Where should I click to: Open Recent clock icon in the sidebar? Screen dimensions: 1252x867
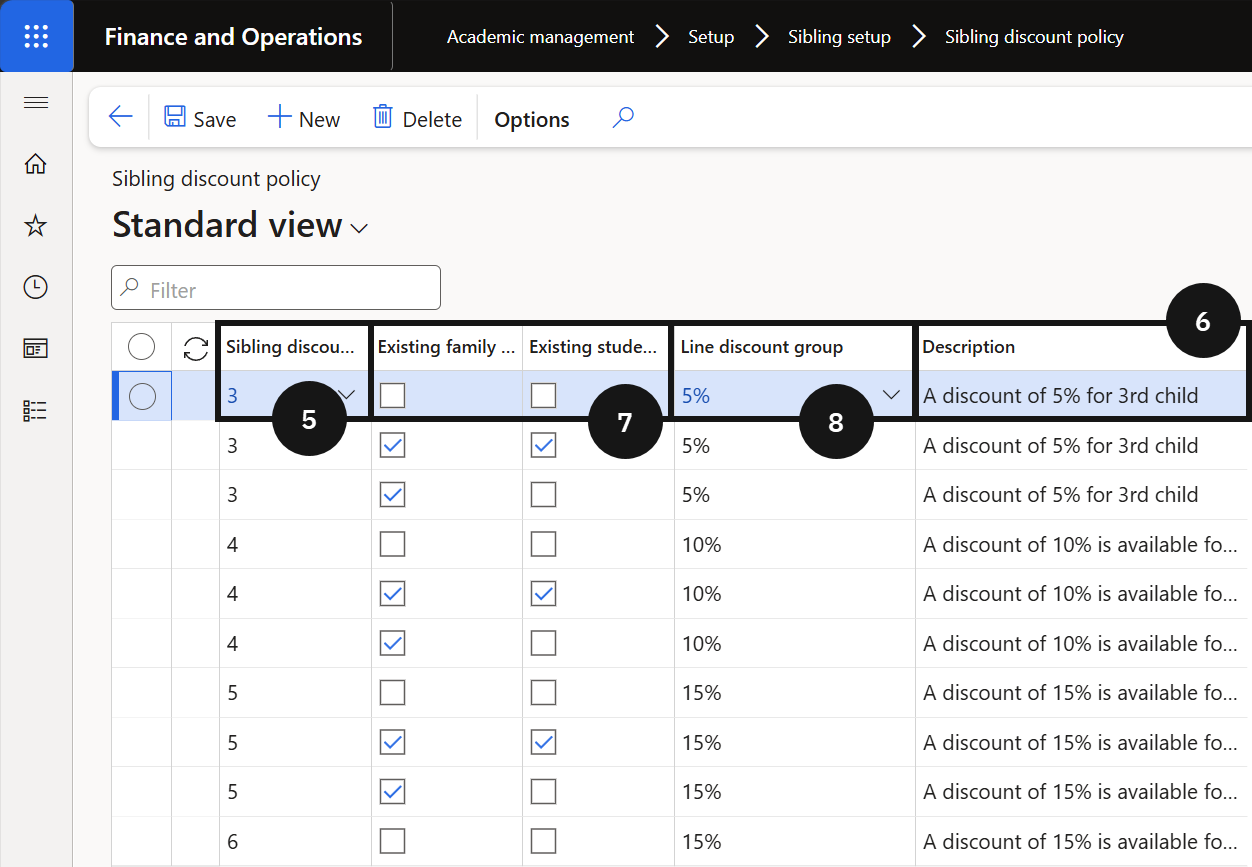pos(36,287)
